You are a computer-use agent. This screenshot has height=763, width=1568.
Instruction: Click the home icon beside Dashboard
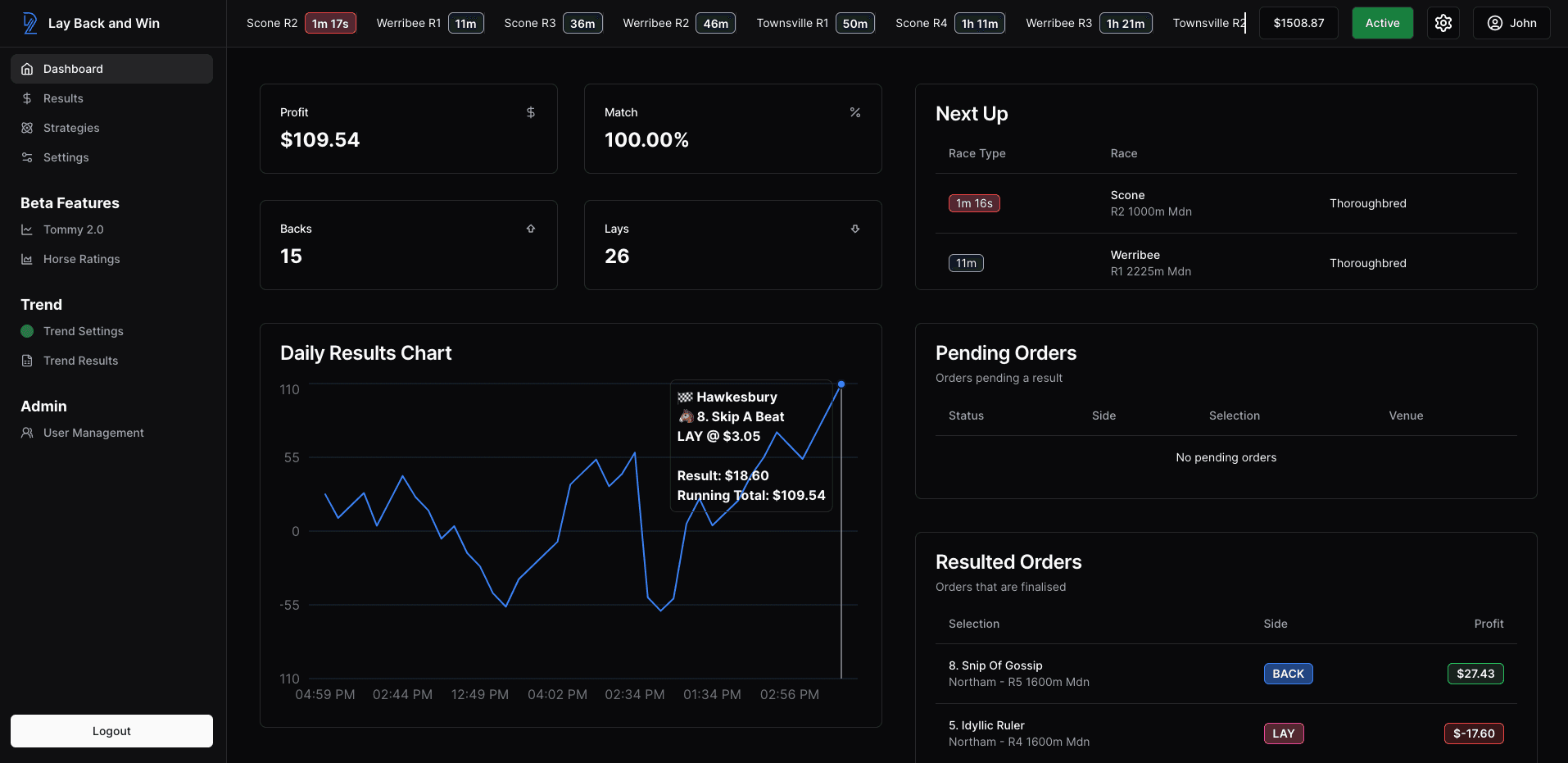click(27, 69)
